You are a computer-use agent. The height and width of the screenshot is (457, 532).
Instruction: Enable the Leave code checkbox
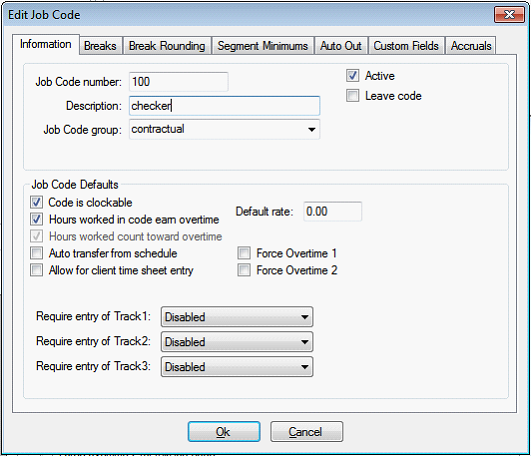coord(352,96)
